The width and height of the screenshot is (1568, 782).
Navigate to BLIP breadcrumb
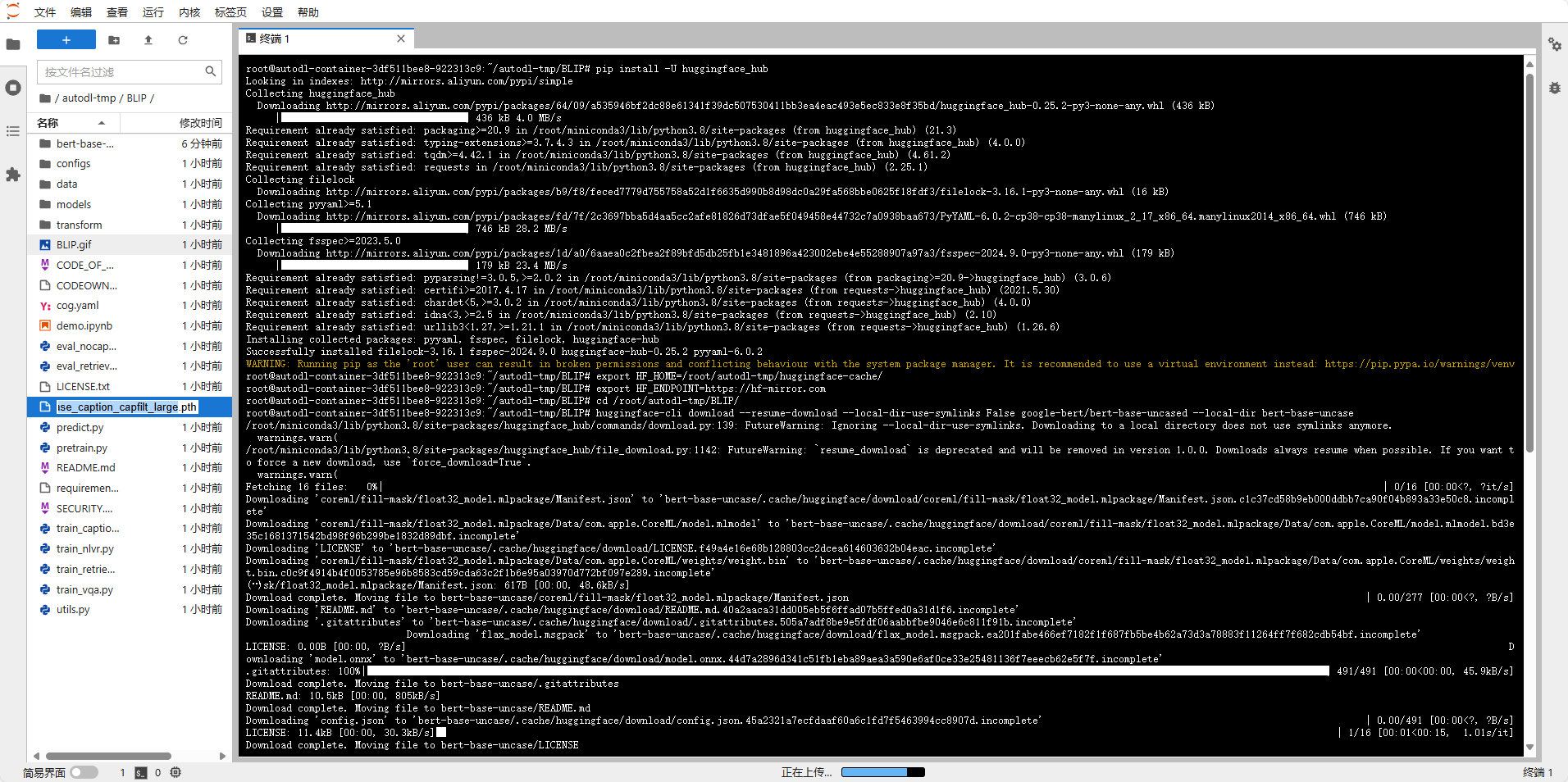[x=137, y=98]
